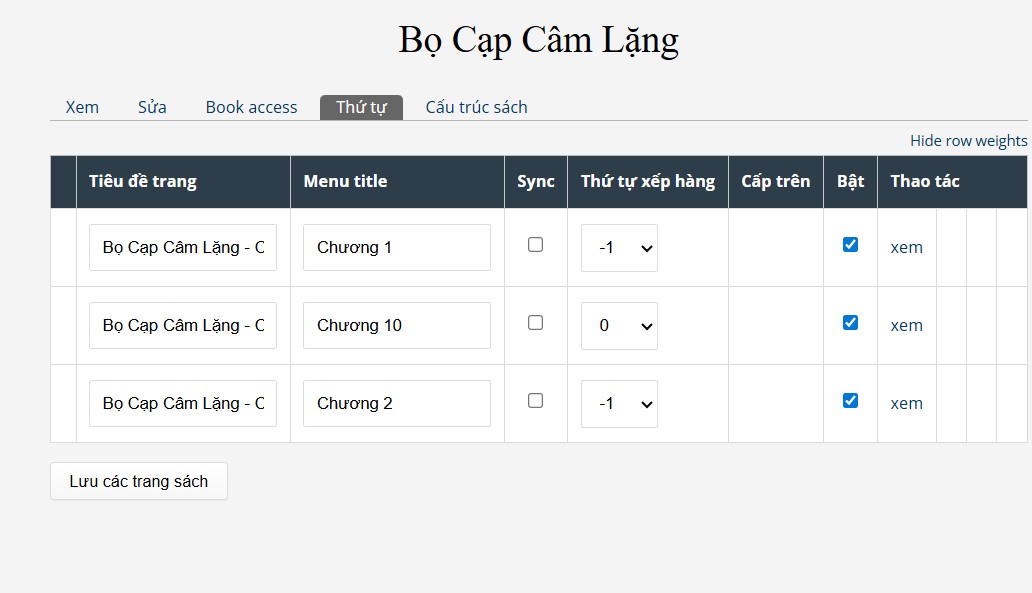Disable the Bật checkbox for Chương 10
Viewport: 1032px width, 593px height.
tap(850, 322)
